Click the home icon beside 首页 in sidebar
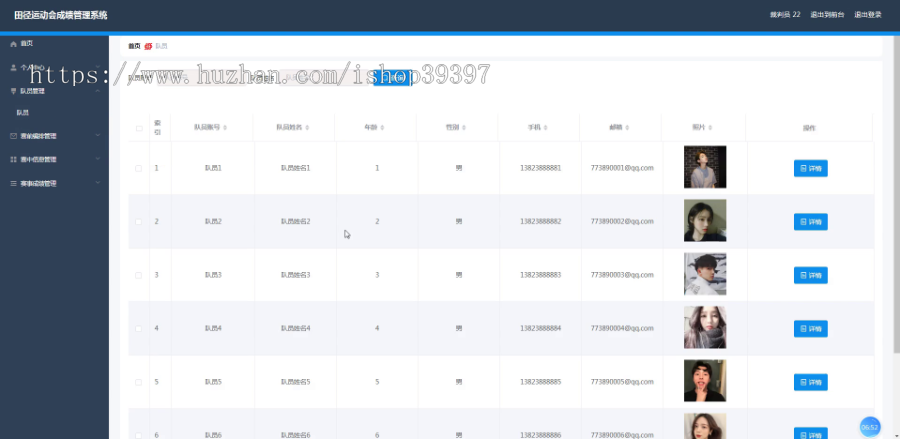900x439 pixels. pos(13,44)
